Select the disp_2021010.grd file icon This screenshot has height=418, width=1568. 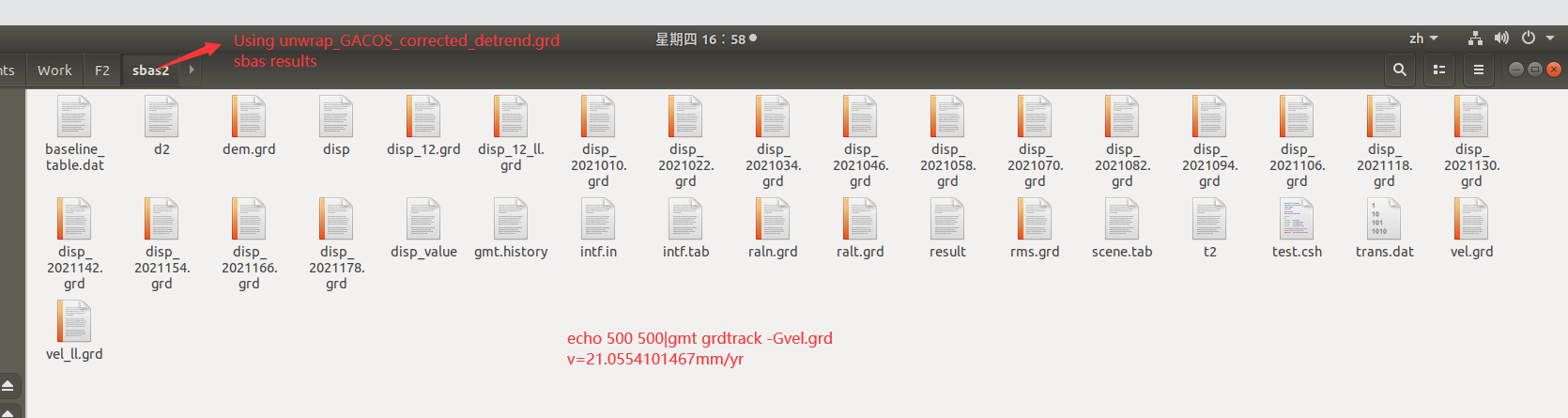(598, 116)
